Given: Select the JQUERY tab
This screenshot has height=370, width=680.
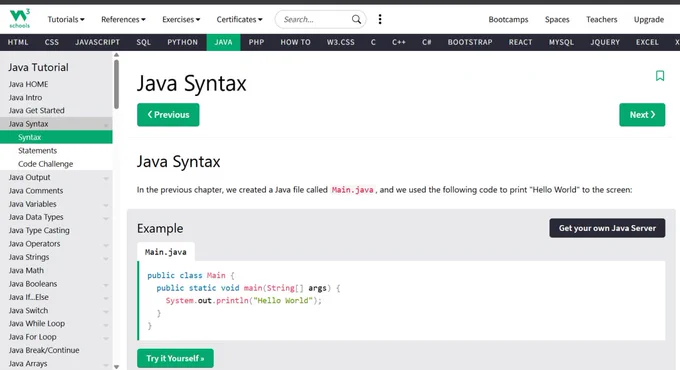Looking at the screenshot, I should 605,42.
